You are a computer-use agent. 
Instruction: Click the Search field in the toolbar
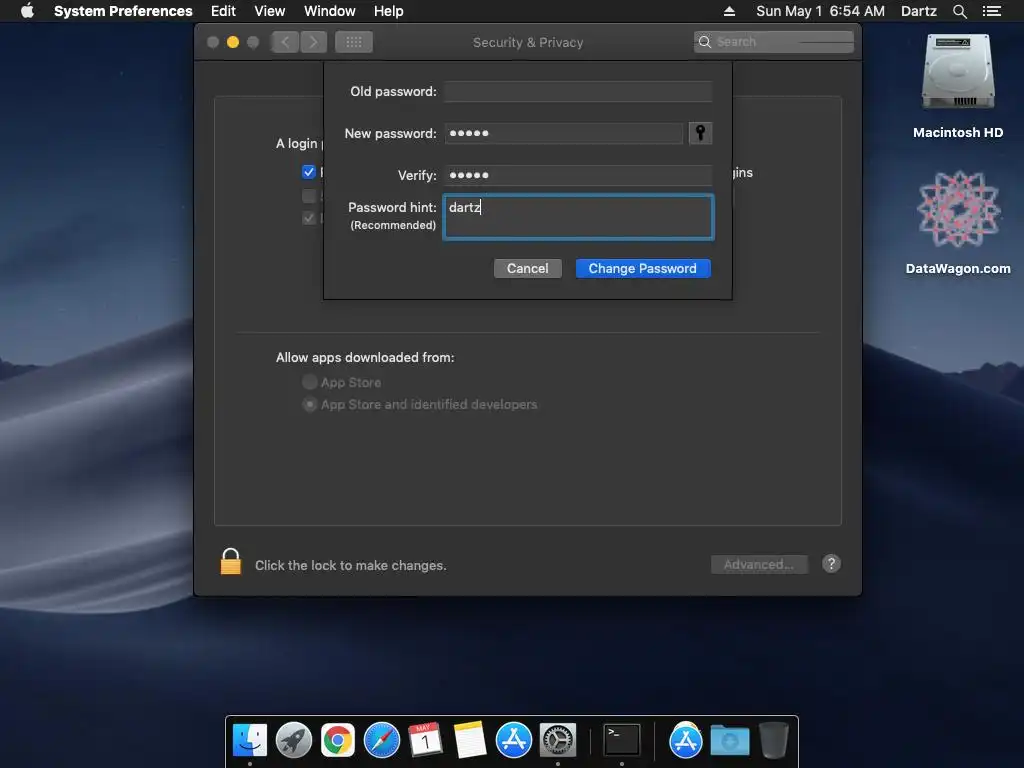coord(774,42)
